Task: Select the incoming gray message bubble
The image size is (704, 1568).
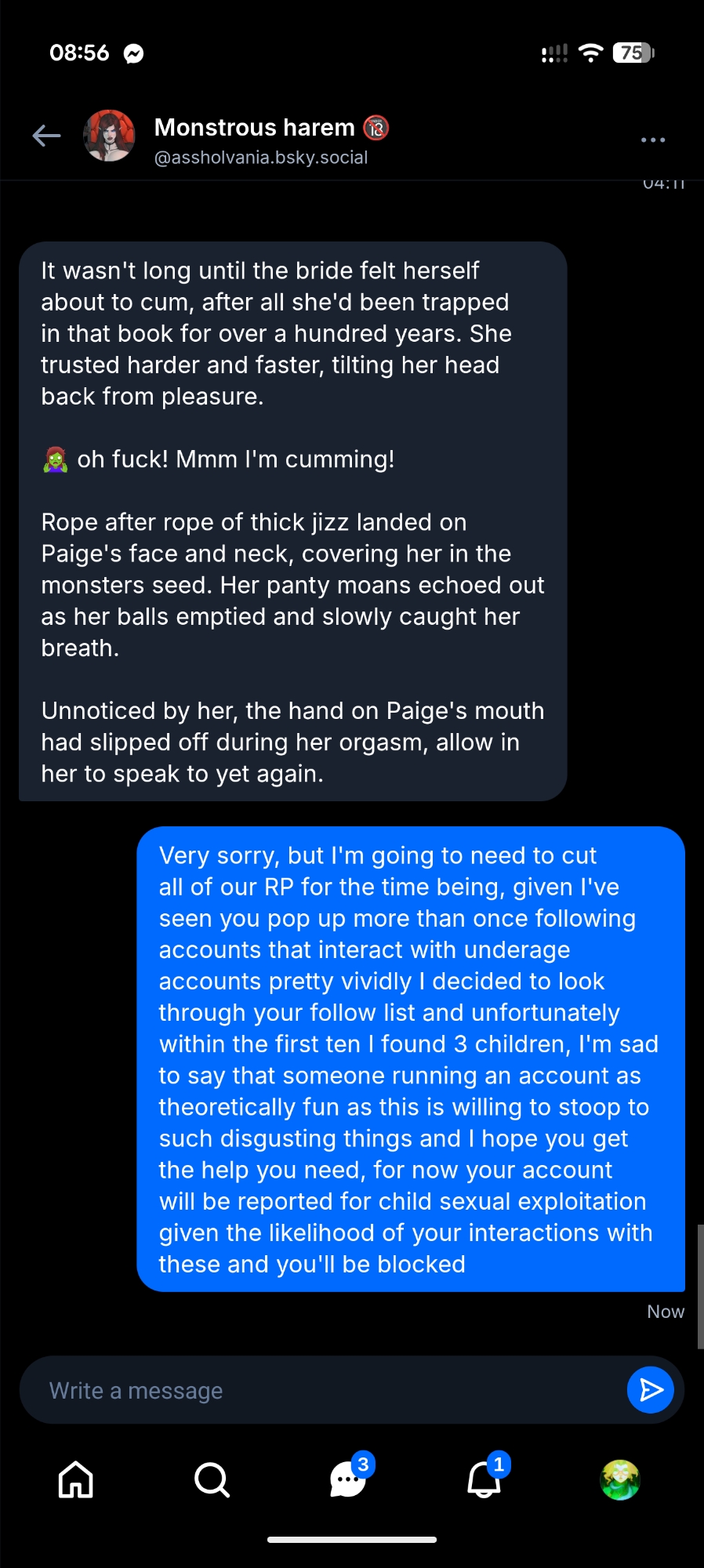Action: coord(292,521)
